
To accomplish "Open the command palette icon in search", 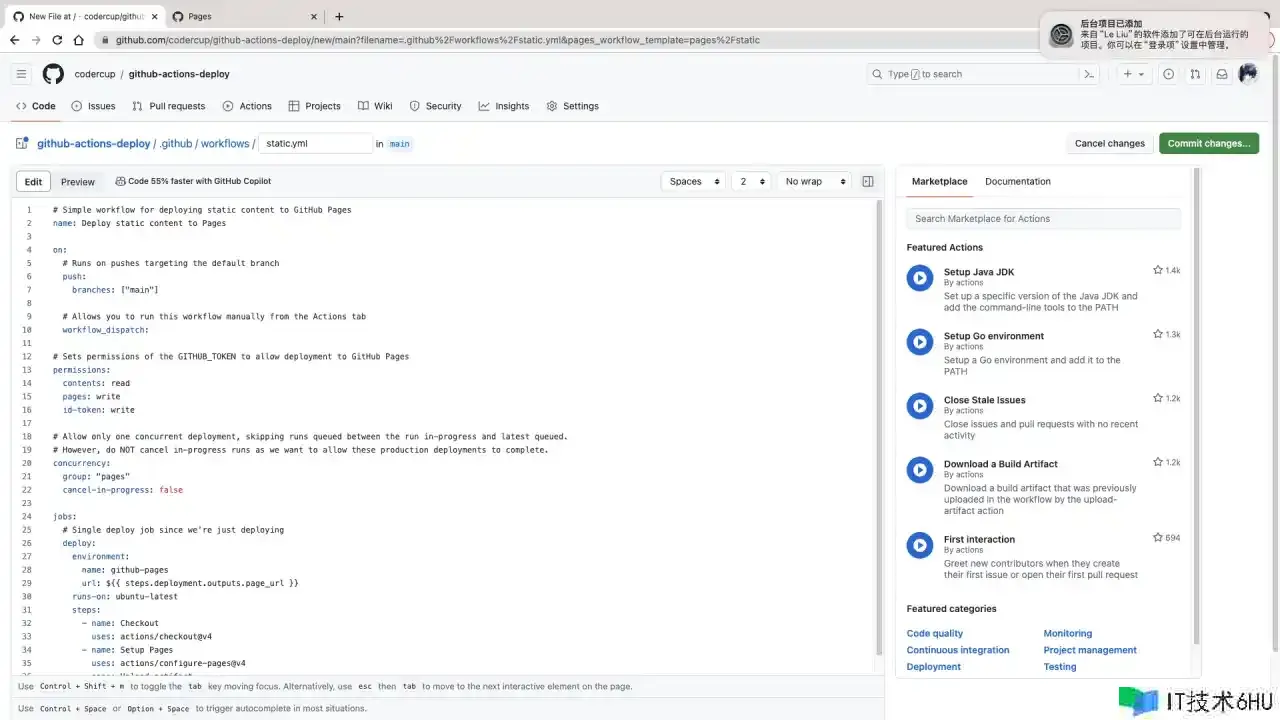I will click(1089, 74).
